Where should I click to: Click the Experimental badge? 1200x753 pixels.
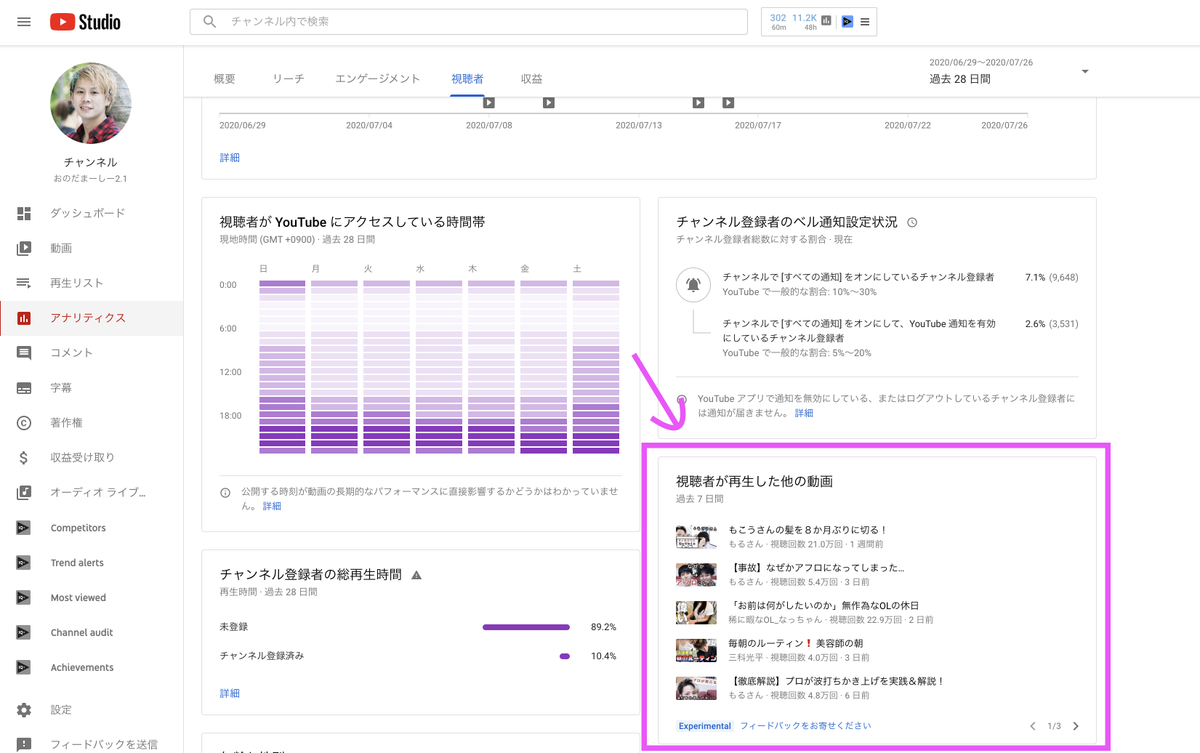(705, 726)
